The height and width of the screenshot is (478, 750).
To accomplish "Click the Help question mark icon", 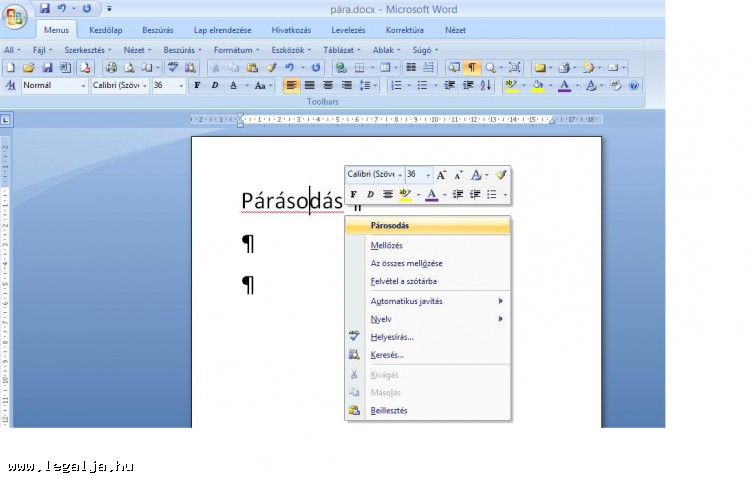I will point(634,86).
